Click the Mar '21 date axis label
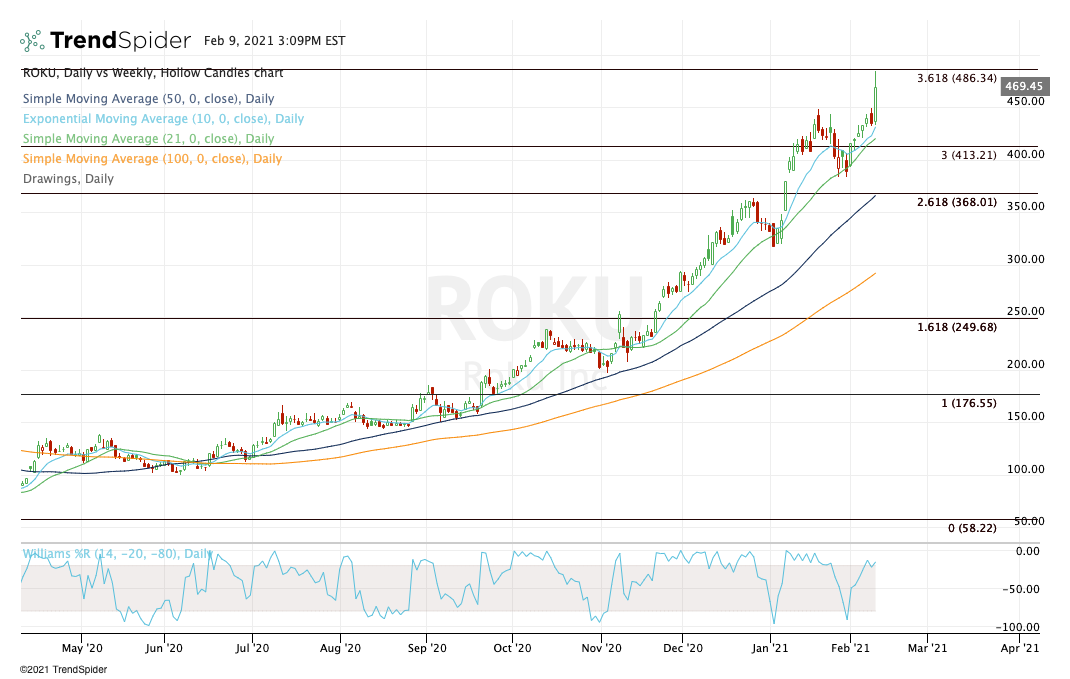 (927, 648)
